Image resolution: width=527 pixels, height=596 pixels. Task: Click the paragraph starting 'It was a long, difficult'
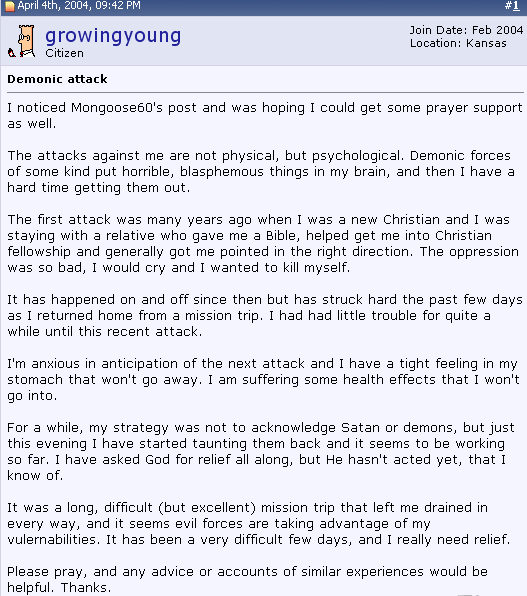(x=259, y=523)
